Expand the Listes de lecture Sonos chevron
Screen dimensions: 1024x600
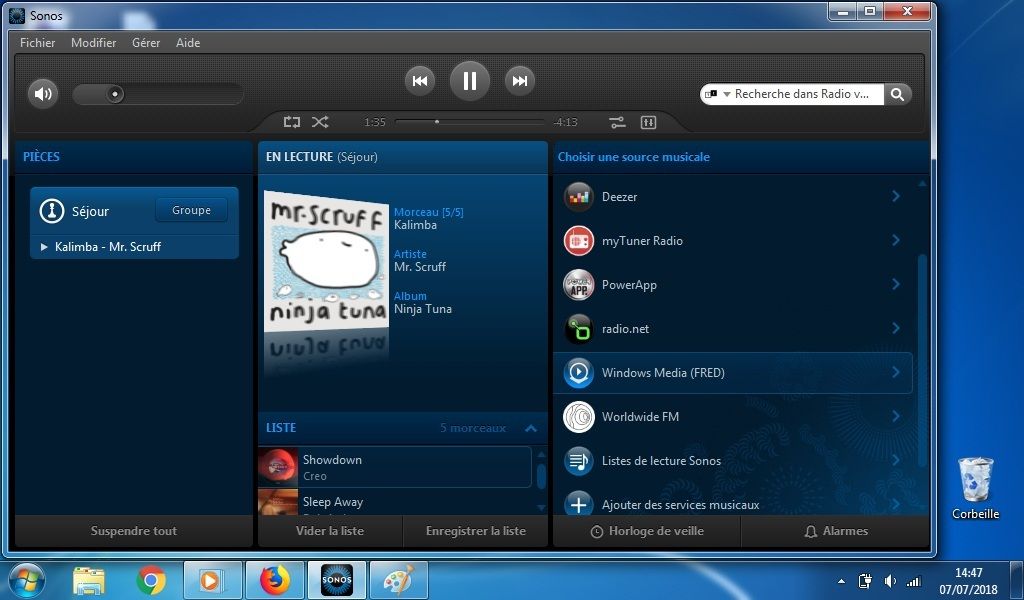pos(896,461)
